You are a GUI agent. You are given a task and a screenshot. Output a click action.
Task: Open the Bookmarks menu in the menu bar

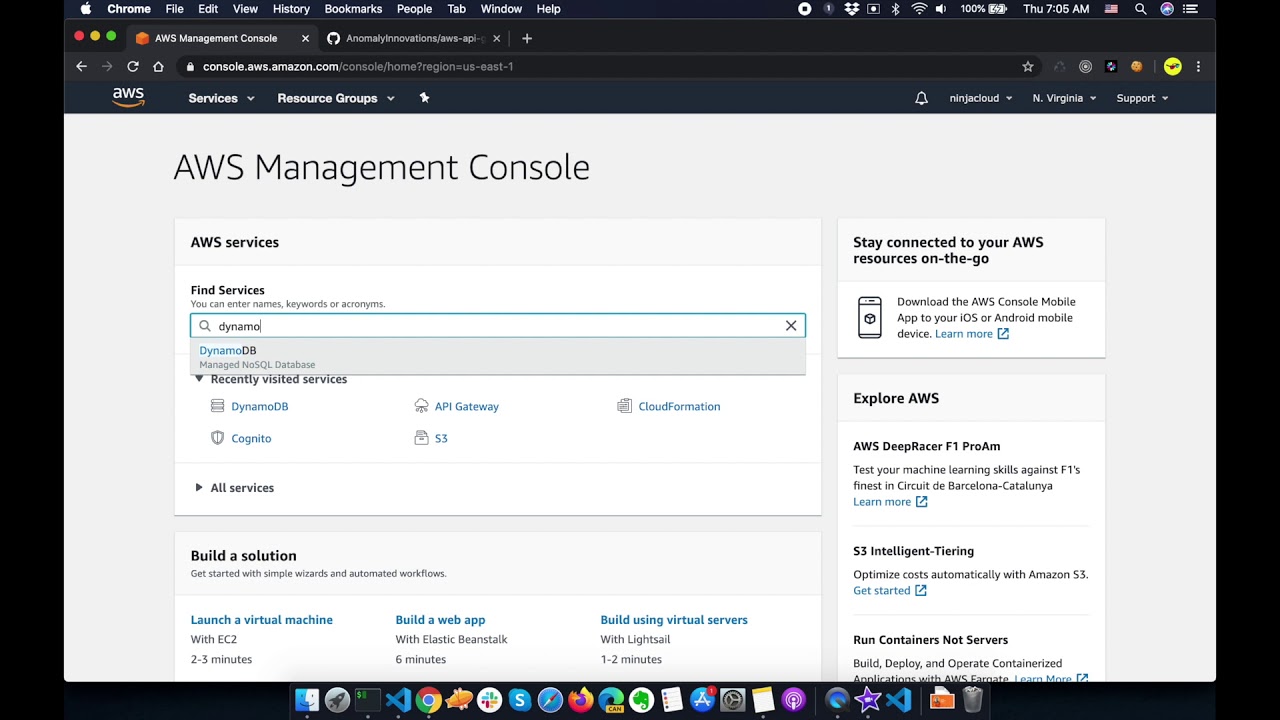pos(353,9)
